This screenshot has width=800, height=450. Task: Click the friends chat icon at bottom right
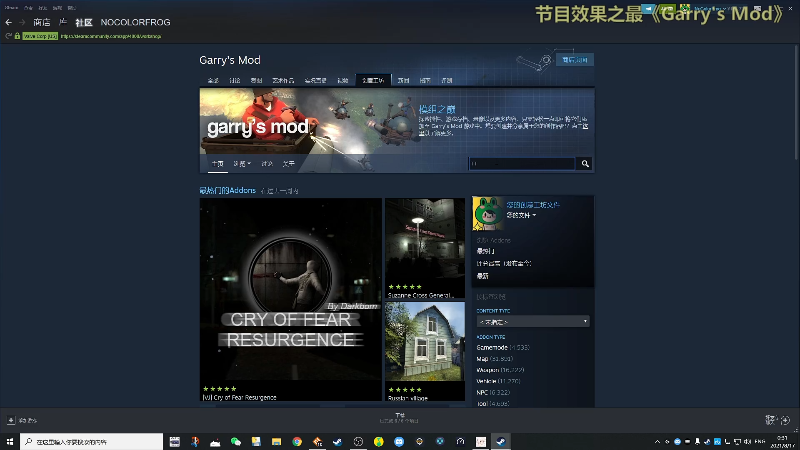(x=785, y=420)
